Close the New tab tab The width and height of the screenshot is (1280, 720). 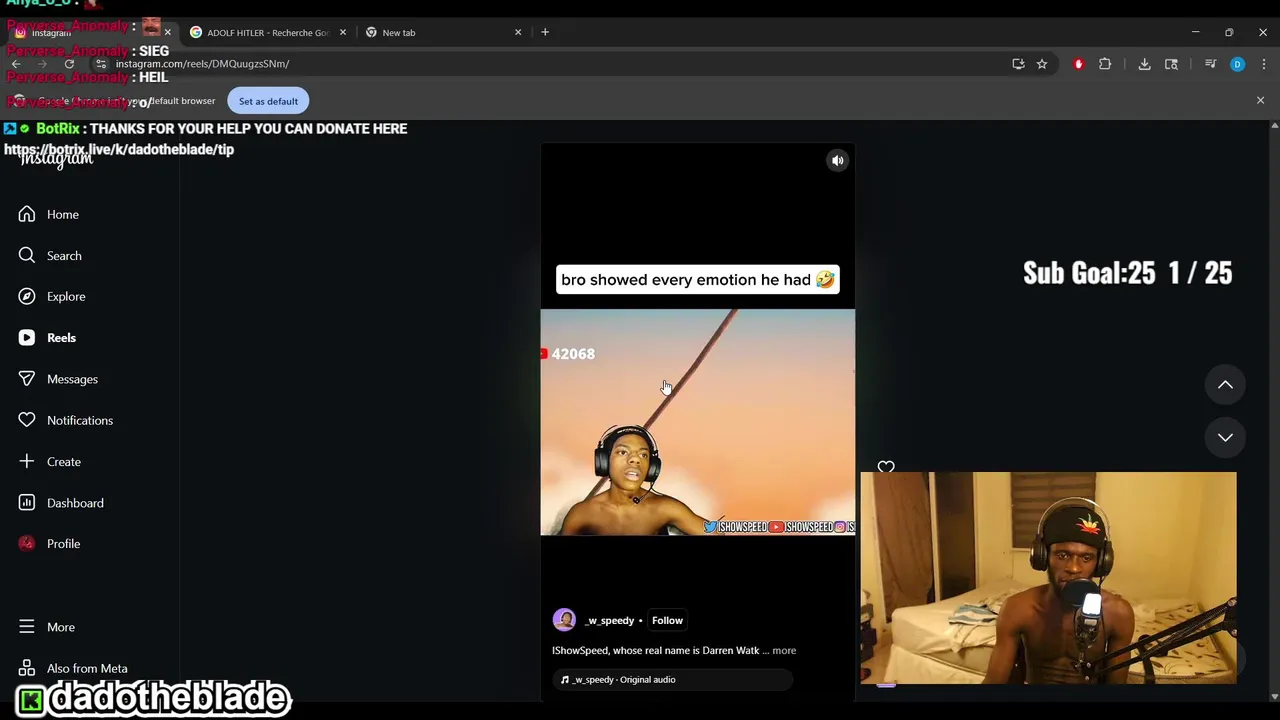[518, 33]
